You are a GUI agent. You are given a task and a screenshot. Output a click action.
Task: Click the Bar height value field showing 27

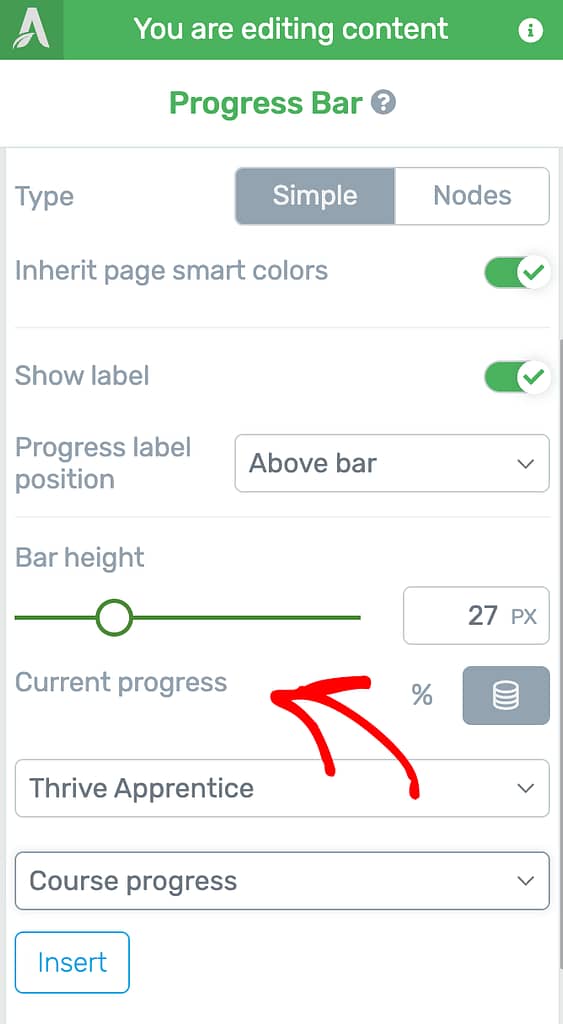pos(476,616)
